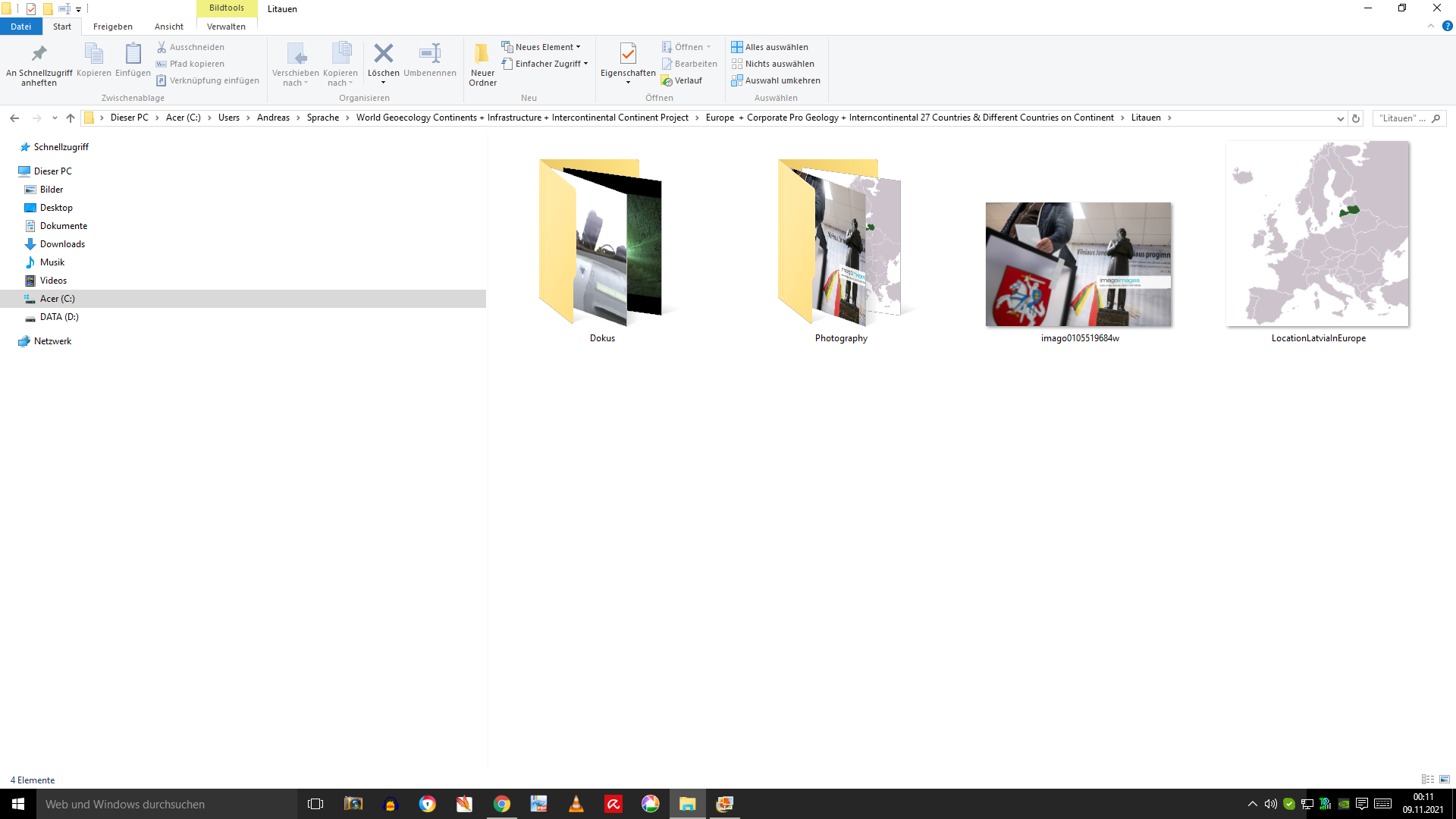1456x819 pixels.
Task: Open the recent locations dropdown arrow
Action: (55, 118)
